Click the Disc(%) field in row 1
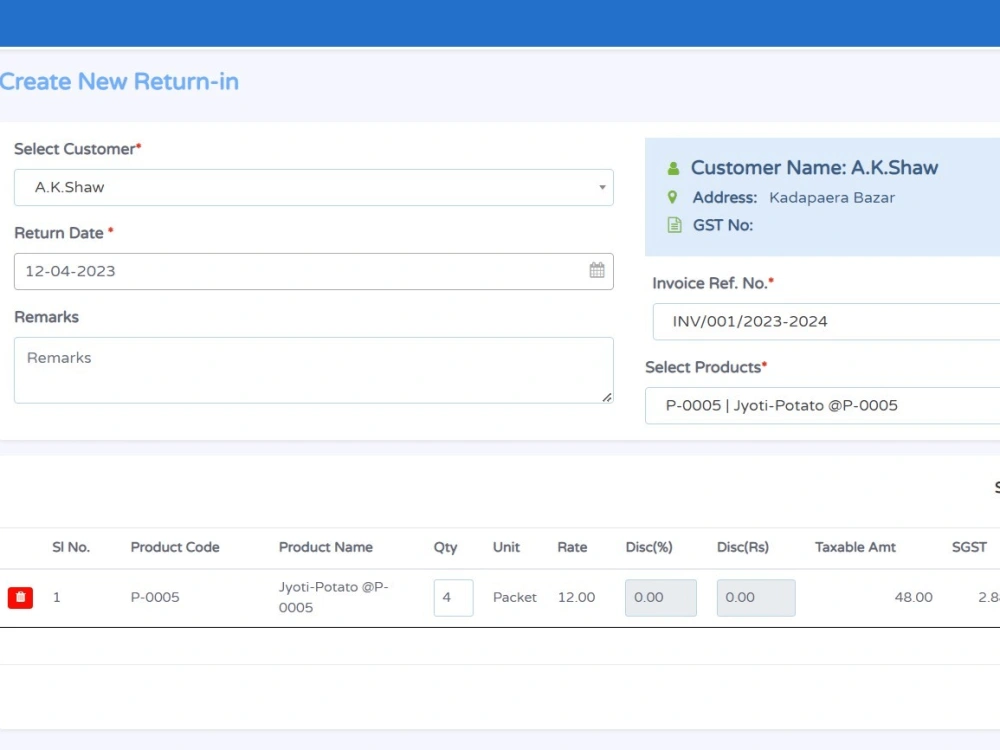 point(661,598)
